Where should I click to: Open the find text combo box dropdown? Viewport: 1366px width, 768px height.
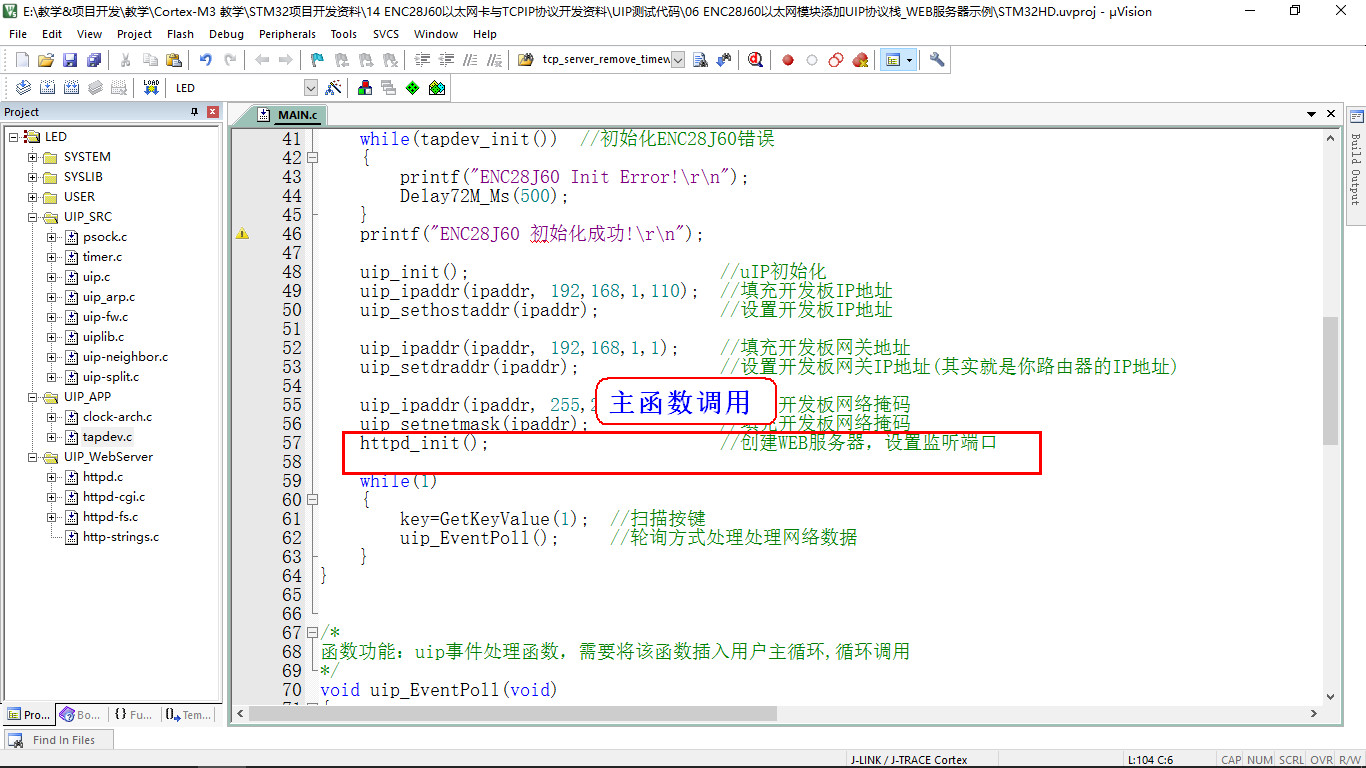coord(678,60)
